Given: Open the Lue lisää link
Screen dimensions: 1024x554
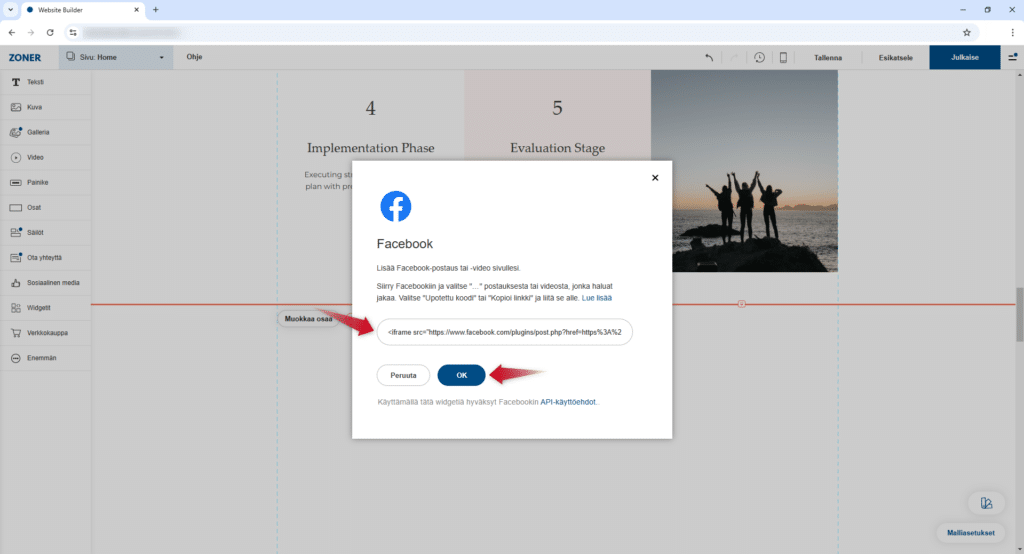Looking at the screenshot, I should pos(597,298).
